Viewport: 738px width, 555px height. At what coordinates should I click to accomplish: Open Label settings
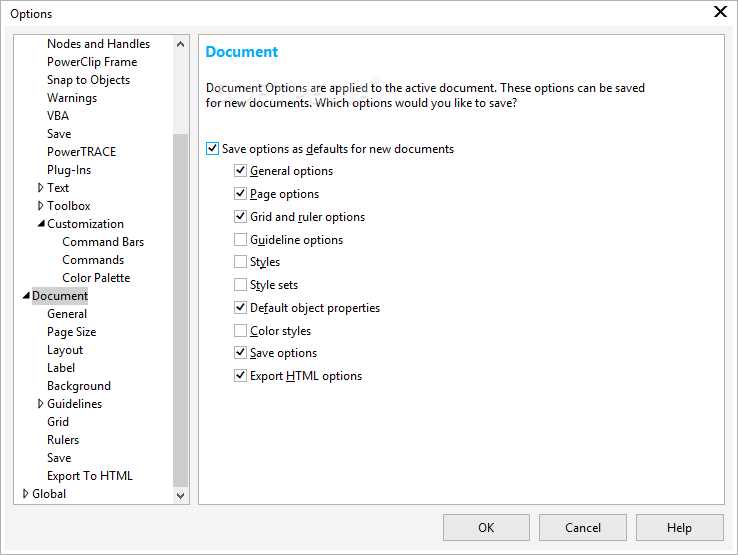[x=61, y=368]
